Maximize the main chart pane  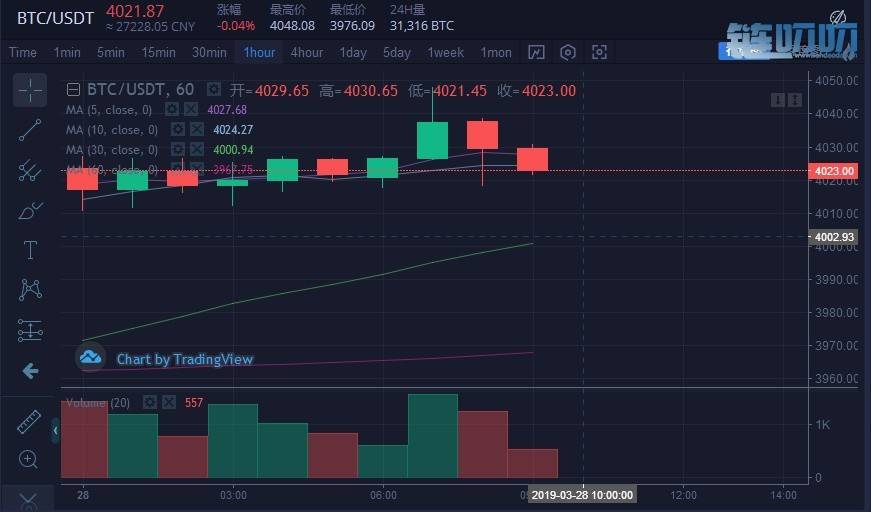click(x=795, y=100)
